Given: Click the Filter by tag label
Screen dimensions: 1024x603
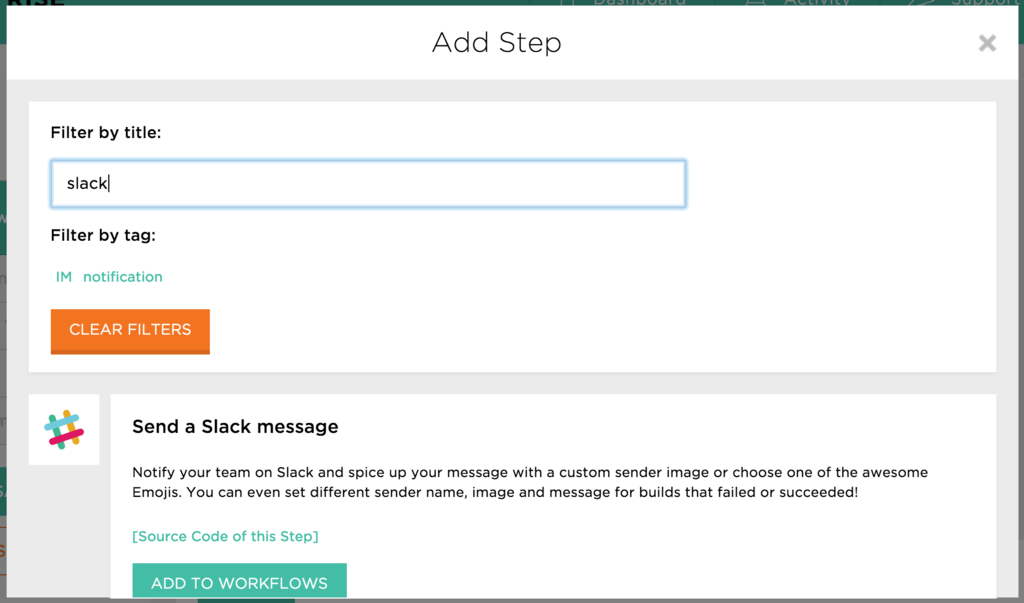Looking at the screenshot, I should tap(103, 235).
